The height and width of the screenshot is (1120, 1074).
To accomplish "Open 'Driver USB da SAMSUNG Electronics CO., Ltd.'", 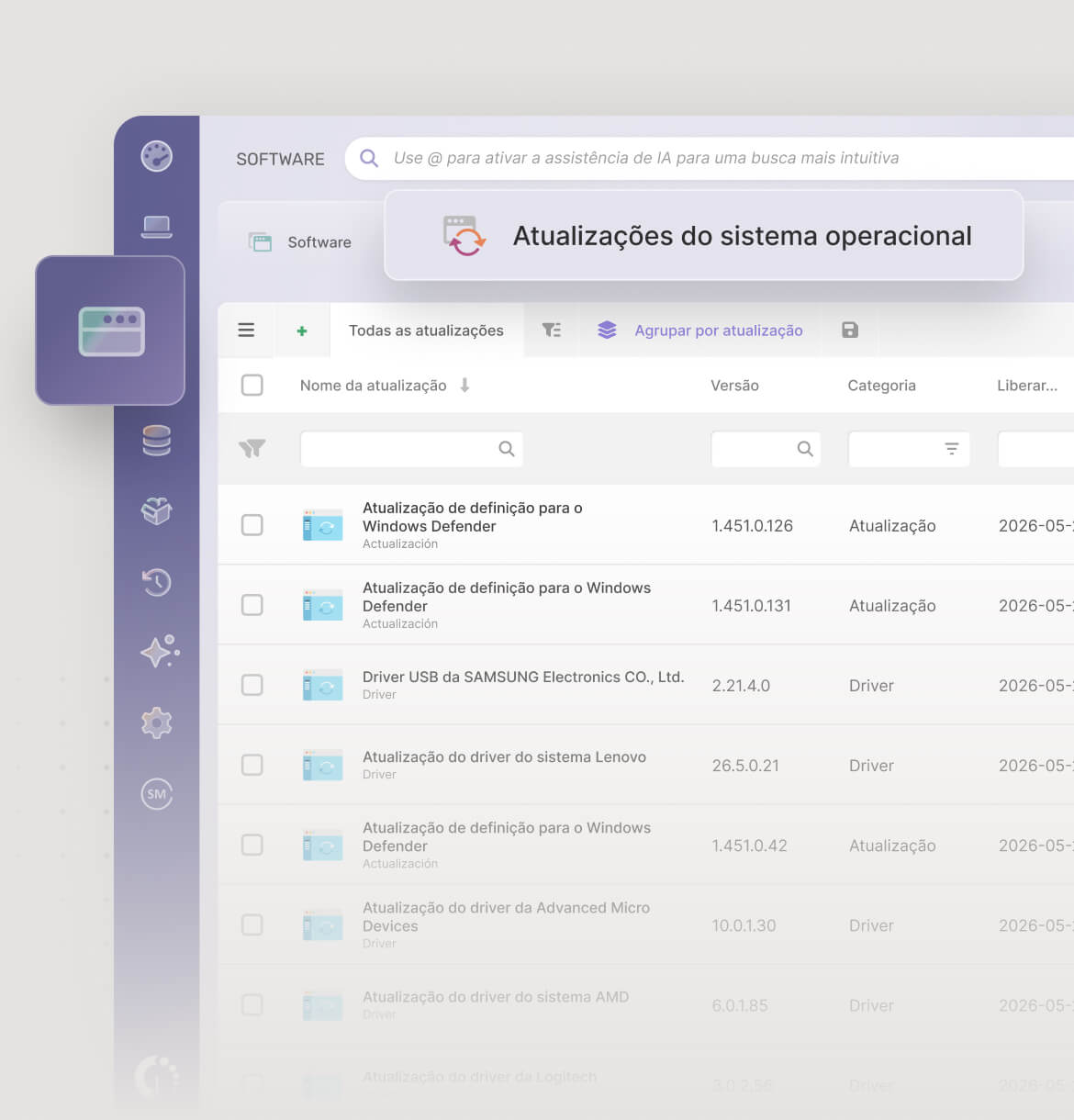I will point(523,677).
